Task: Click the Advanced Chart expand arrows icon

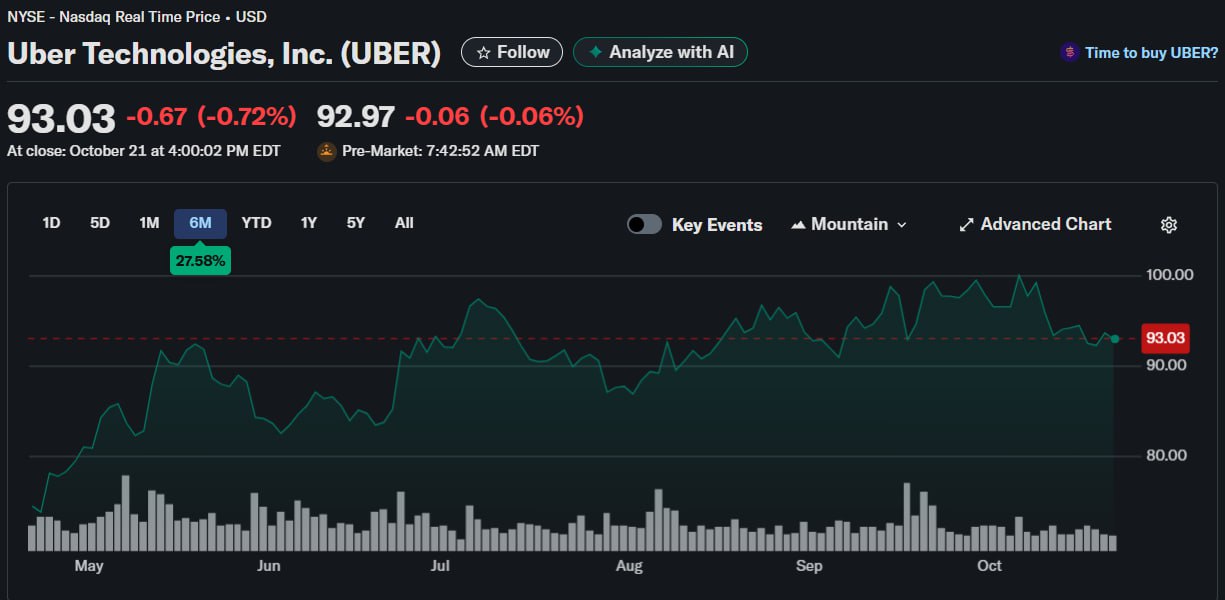Action: 966,225
